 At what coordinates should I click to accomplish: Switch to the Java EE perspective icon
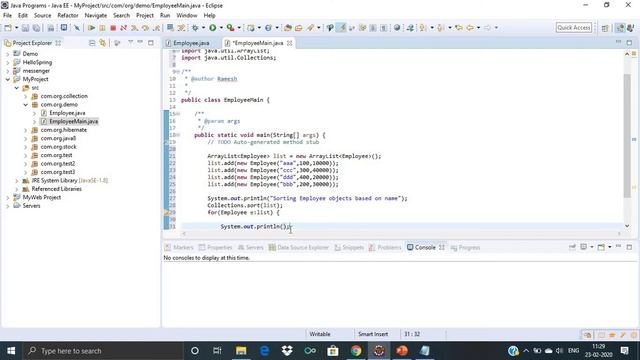pos(620,28)
